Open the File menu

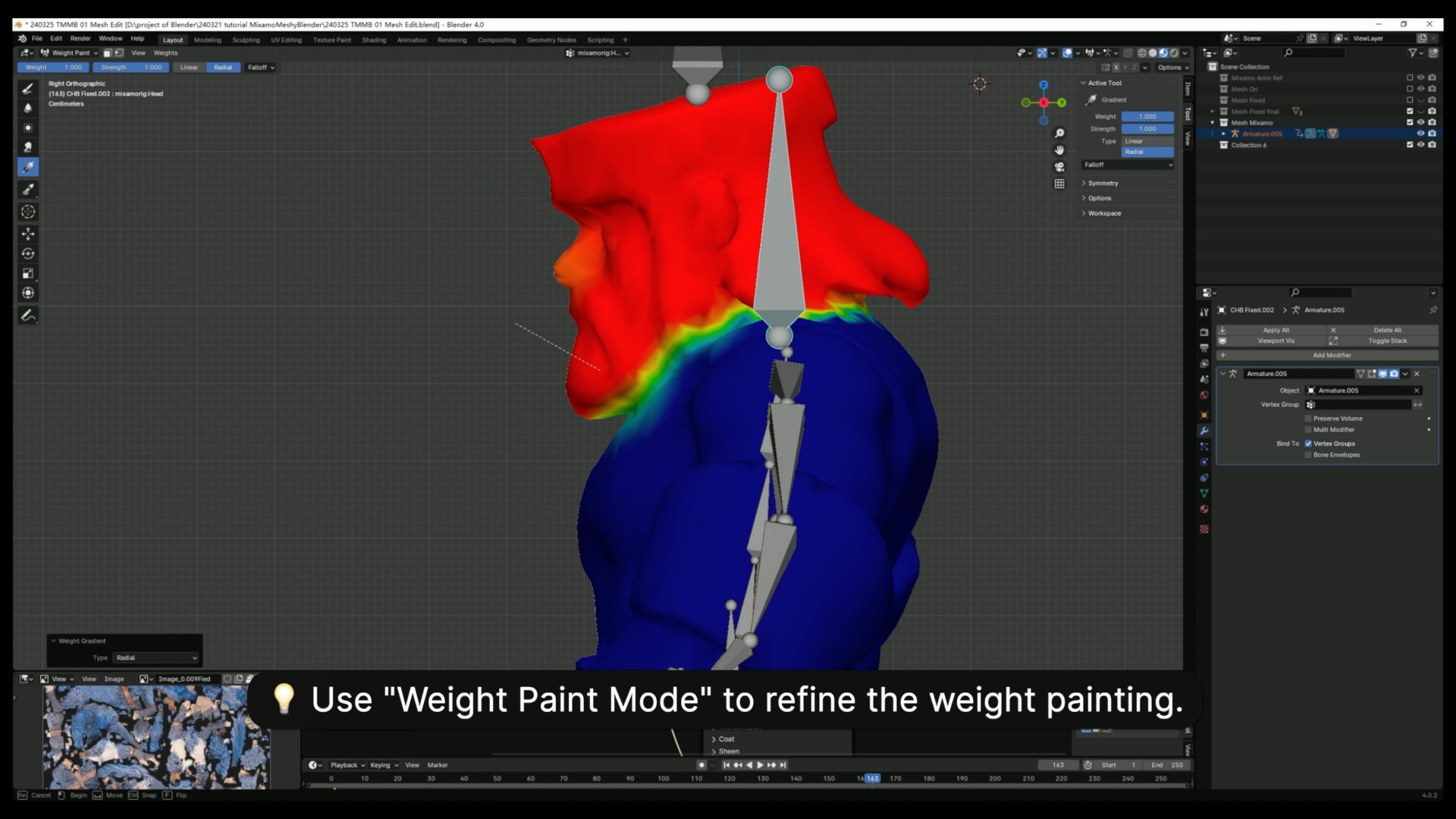36,39
